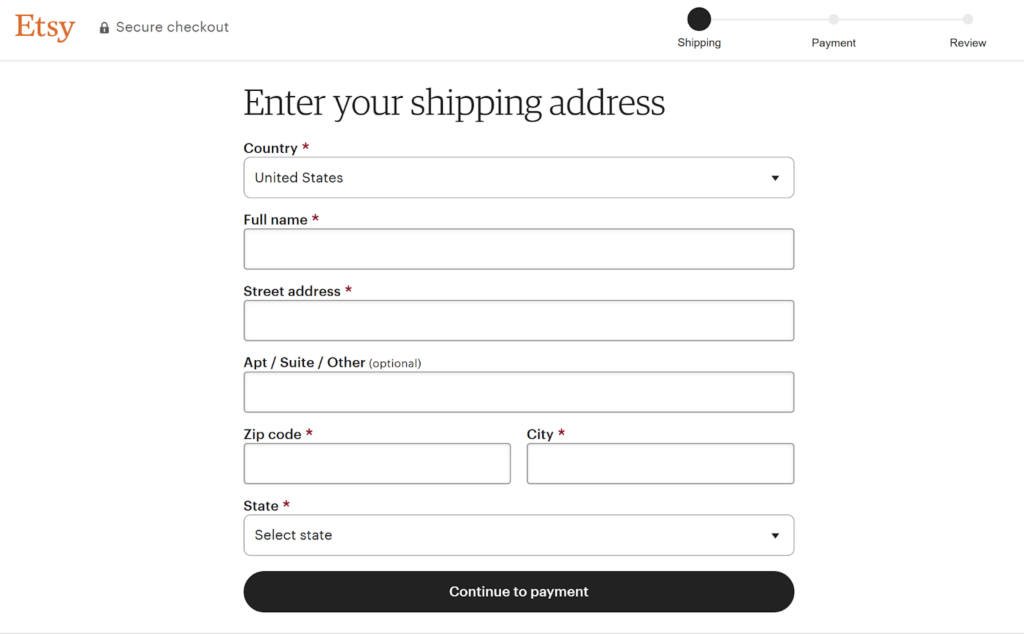Select the Payment step label

[833, 43]
